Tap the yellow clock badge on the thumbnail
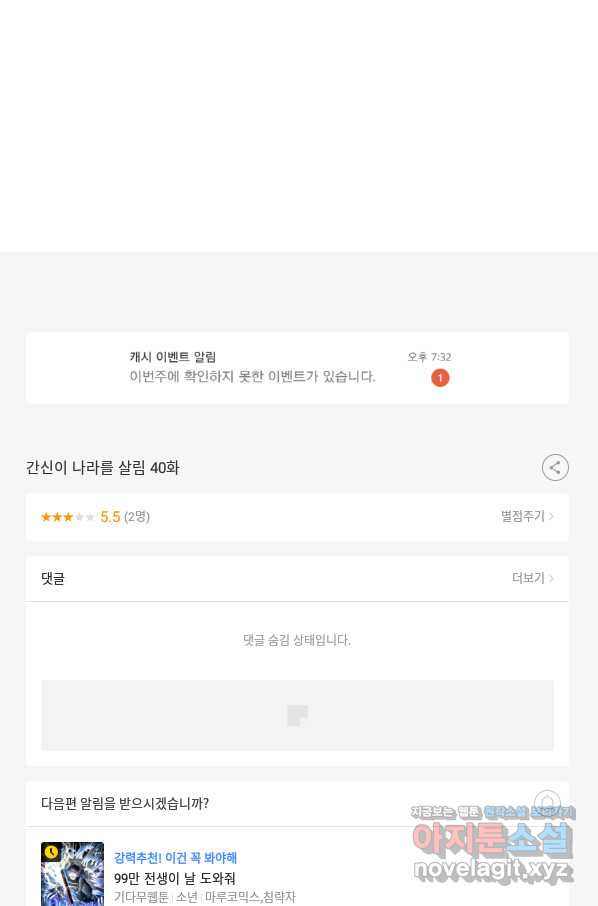This screenshot has height=906, width=598. click(x=51, y=852)
